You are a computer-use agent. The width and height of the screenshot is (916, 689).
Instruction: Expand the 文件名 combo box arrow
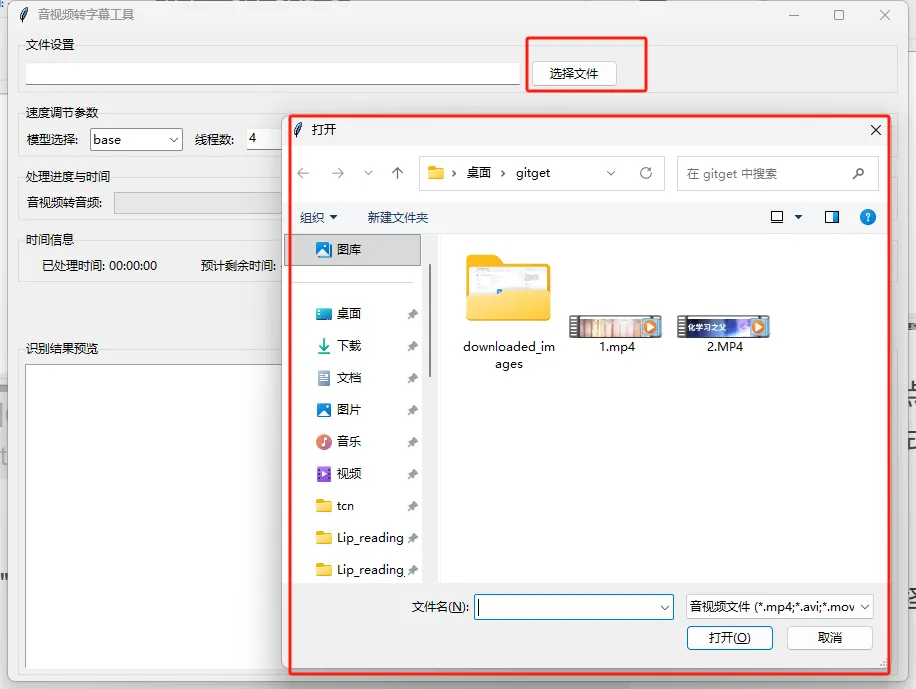(665, 608)
